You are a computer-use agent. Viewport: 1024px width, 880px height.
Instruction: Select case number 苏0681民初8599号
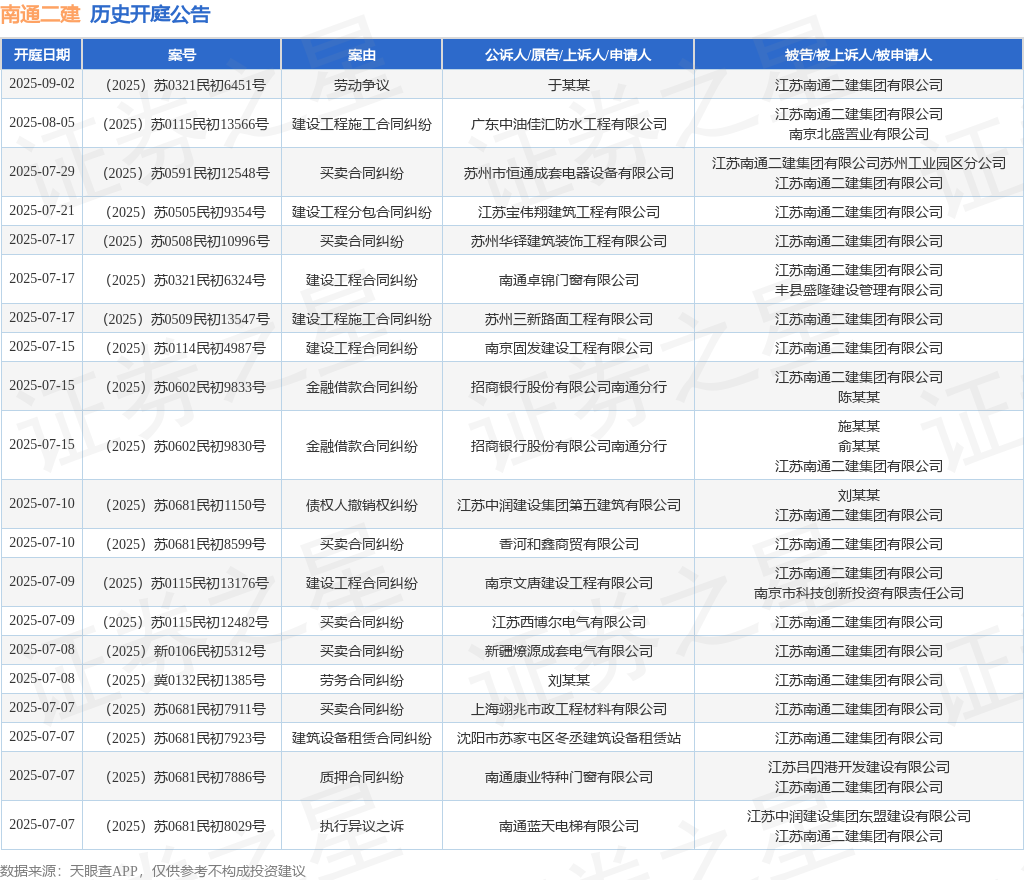click(x=185, y=544)
